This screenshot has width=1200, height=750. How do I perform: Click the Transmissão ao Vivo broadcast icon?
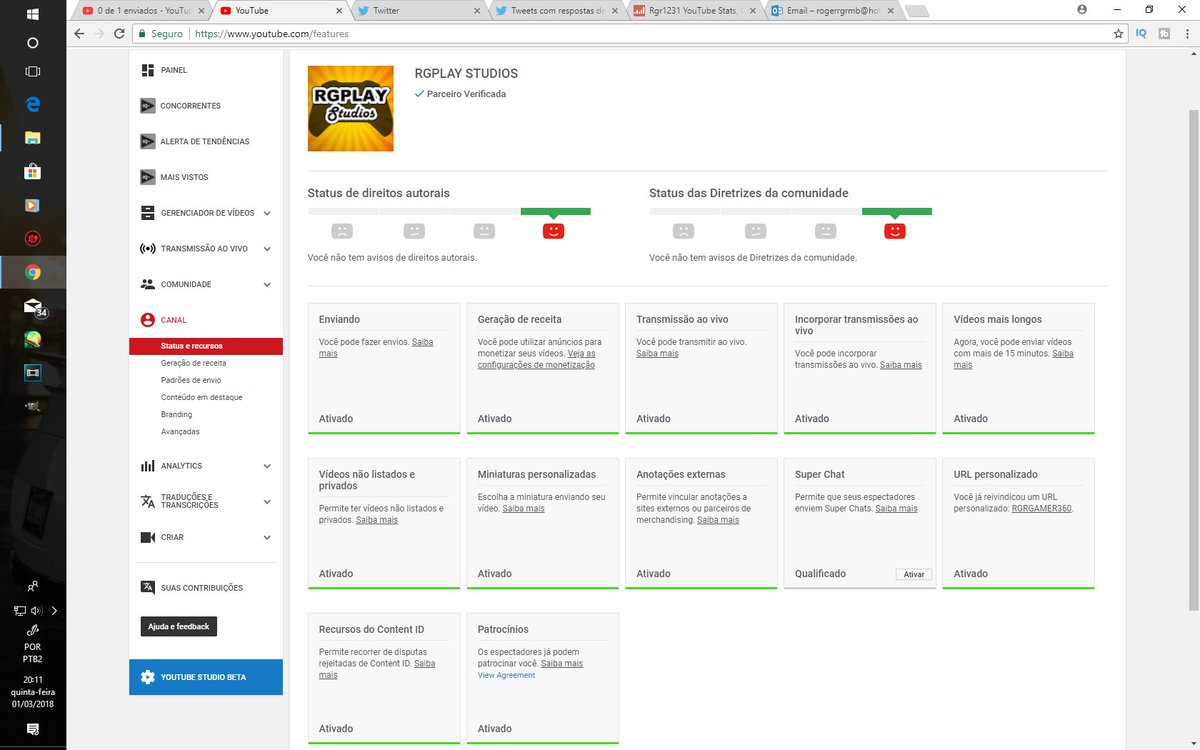[148, 248]
